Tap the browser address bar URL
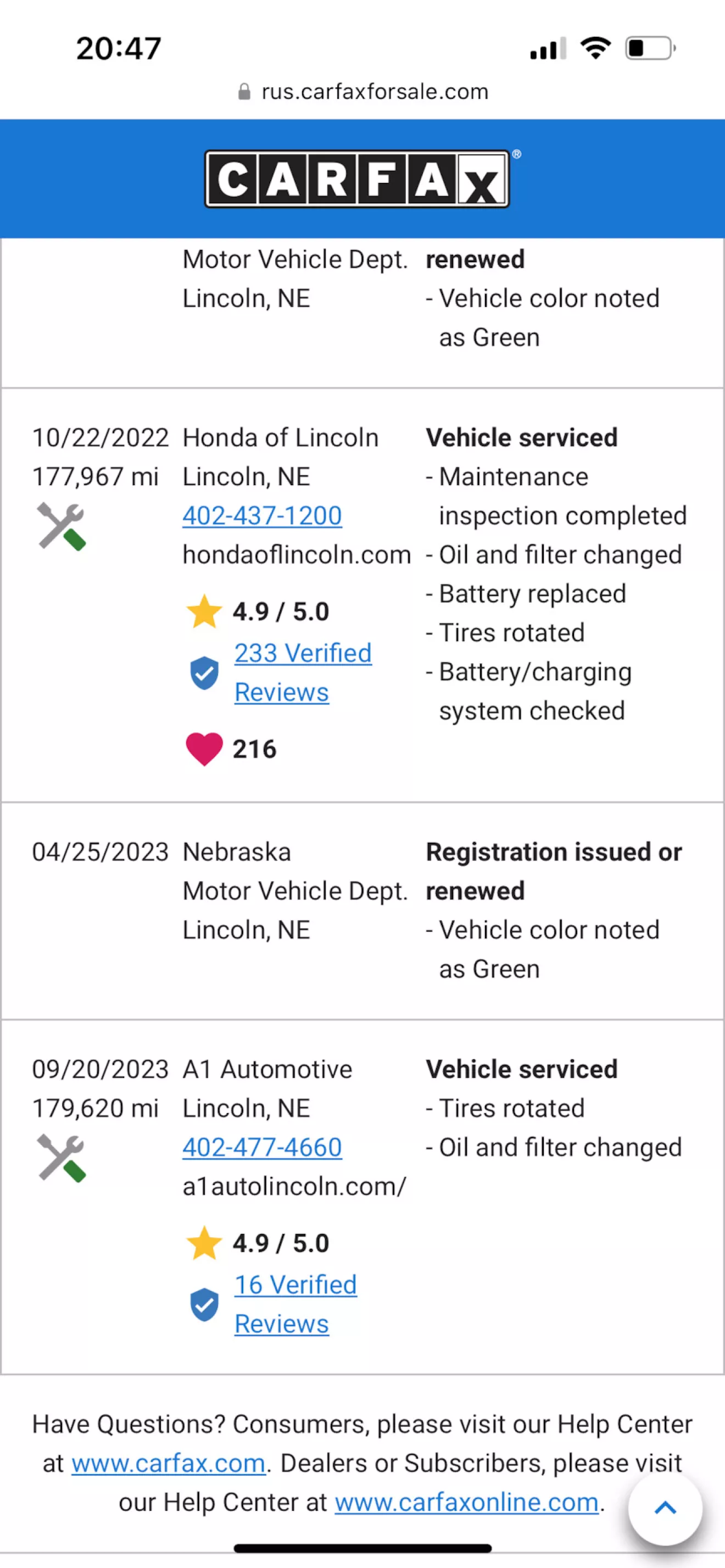The image size is (725, 1568). (375, 92)
